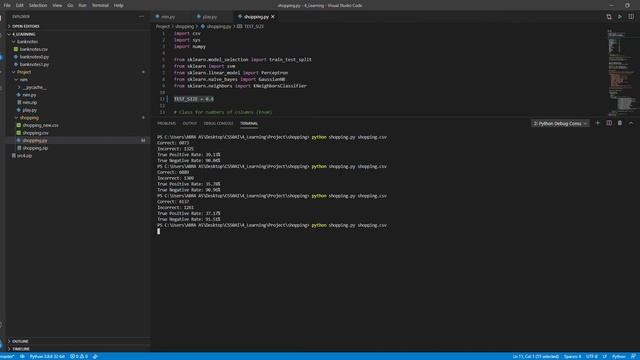
Task: Switch to the play.py editor tab
Action: pyautogui.click(x=209, y=17)
